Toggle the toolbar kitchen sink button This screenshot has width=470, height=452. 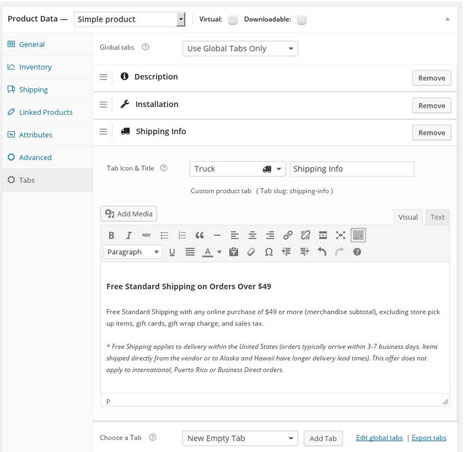click(x=358, y=235)
